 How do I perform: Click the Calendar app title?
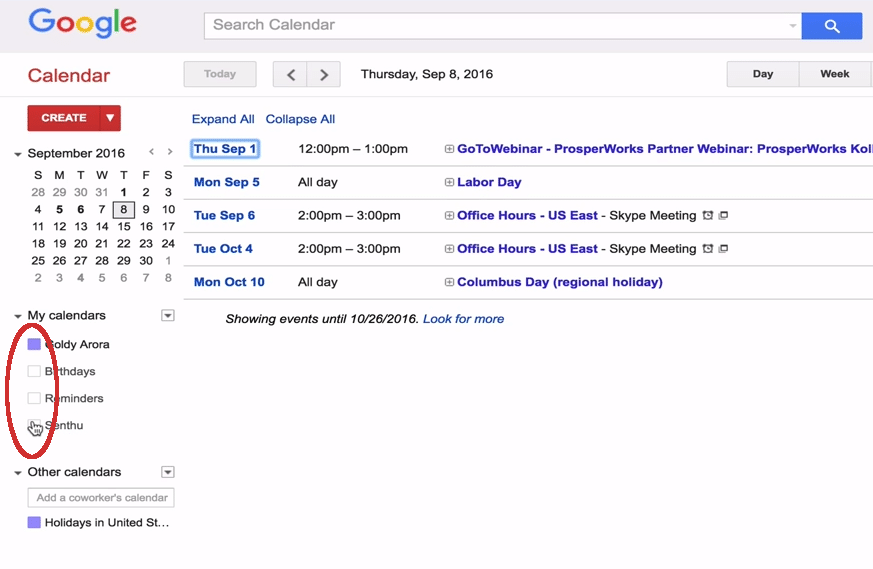pos(69,76)
